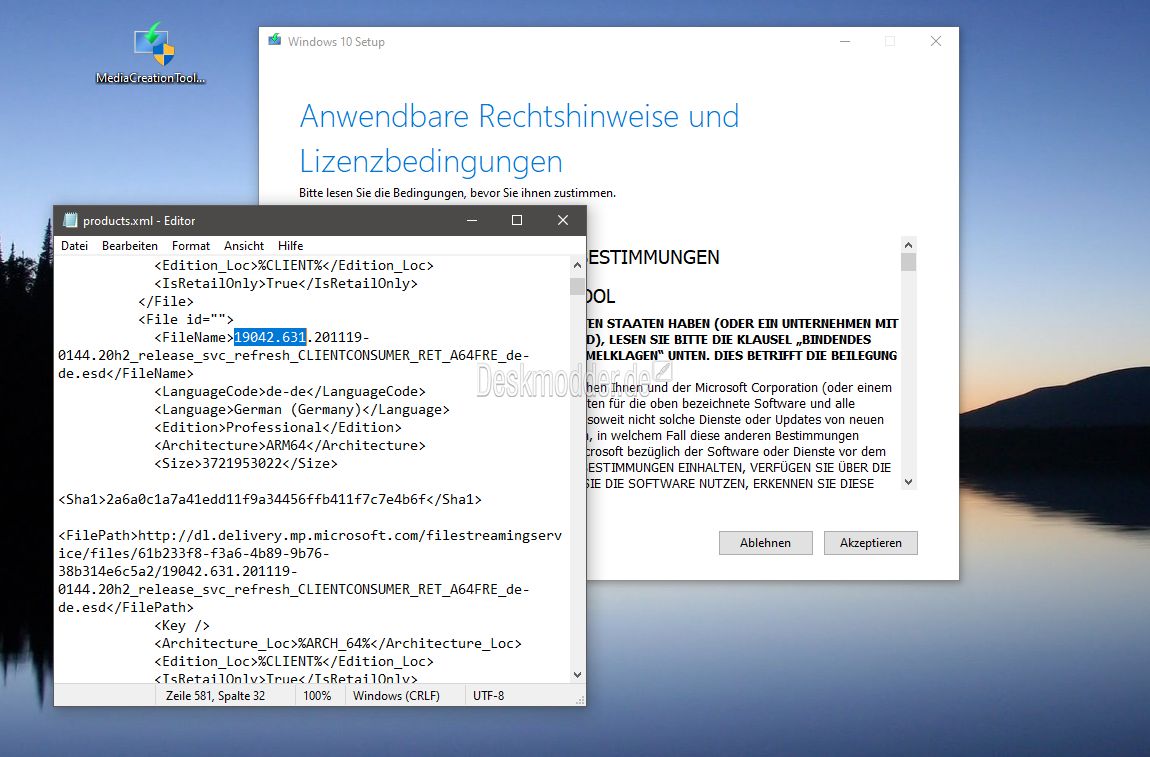Click the Size 3721953022 line
The image size is (1150, 757).
246,464
